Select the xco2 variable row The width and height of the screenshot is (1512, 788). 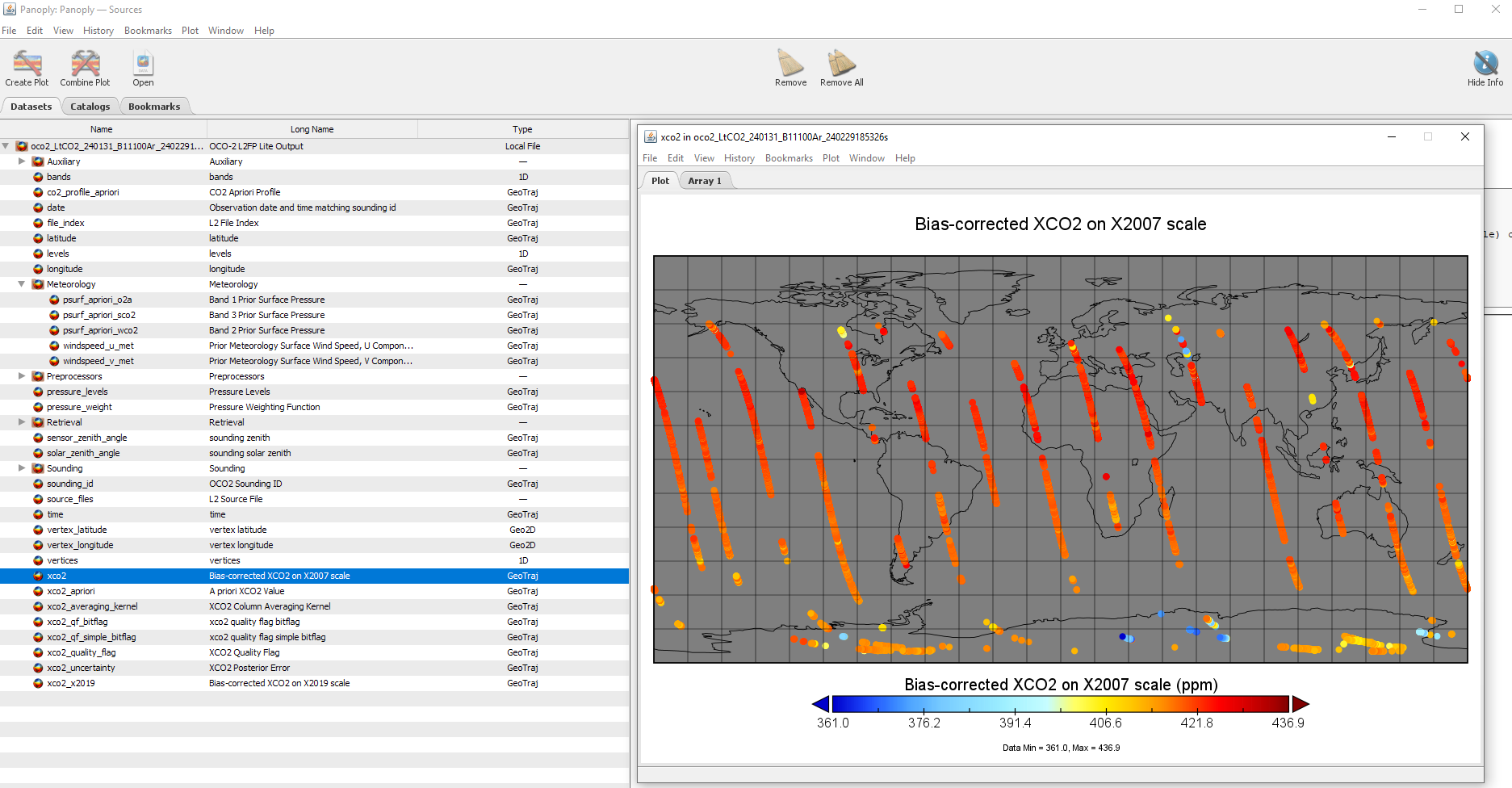coord(314,576)
